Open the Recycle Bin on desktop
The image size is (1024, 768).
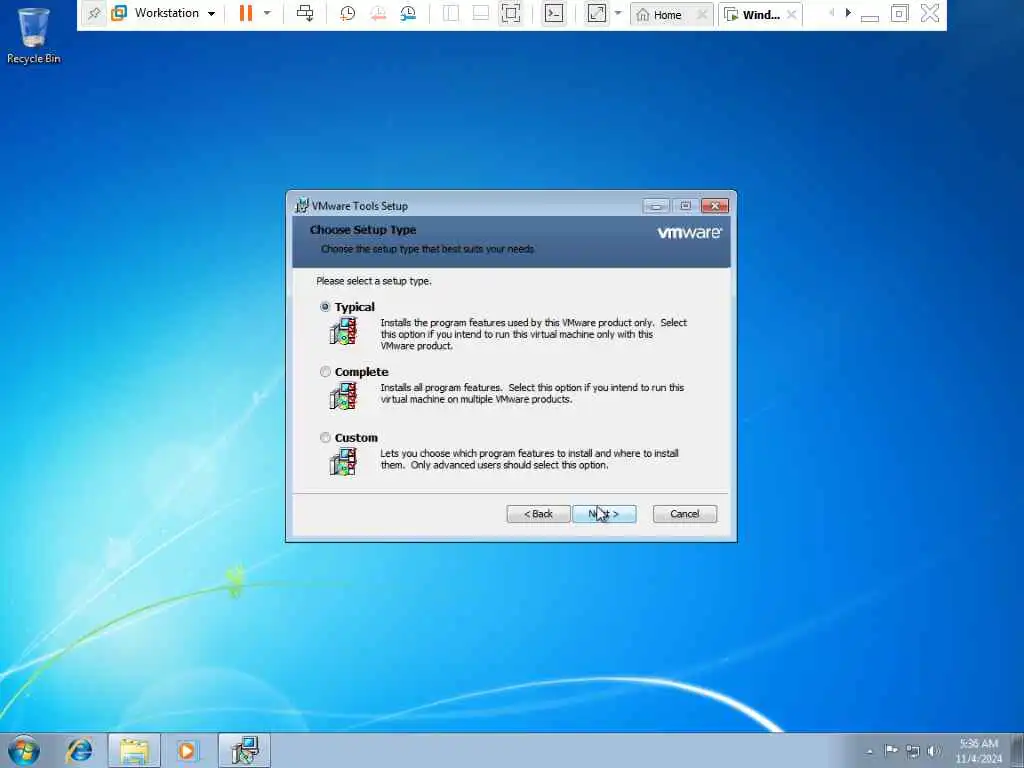(33, 36)
